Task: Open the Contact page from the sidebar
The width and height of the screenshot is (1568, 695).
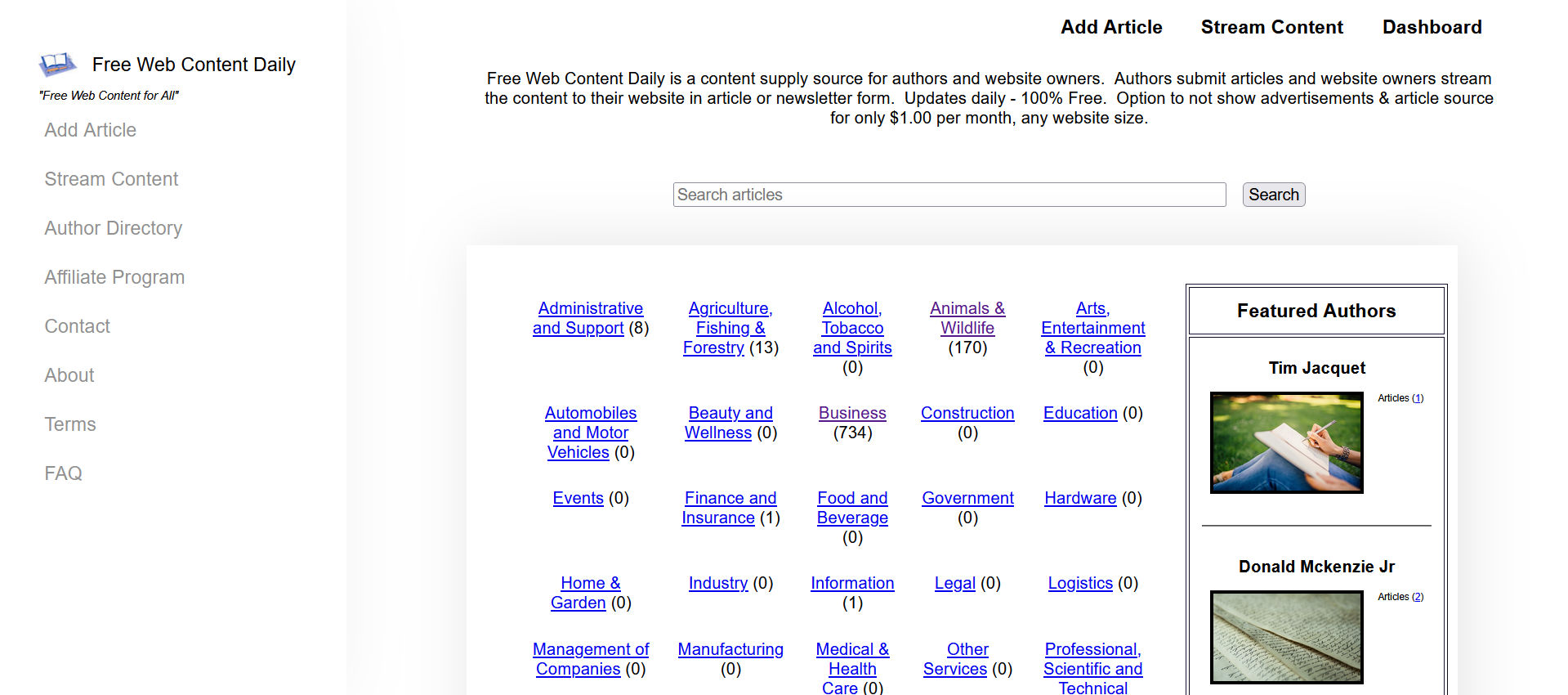Action: point(77,326)
